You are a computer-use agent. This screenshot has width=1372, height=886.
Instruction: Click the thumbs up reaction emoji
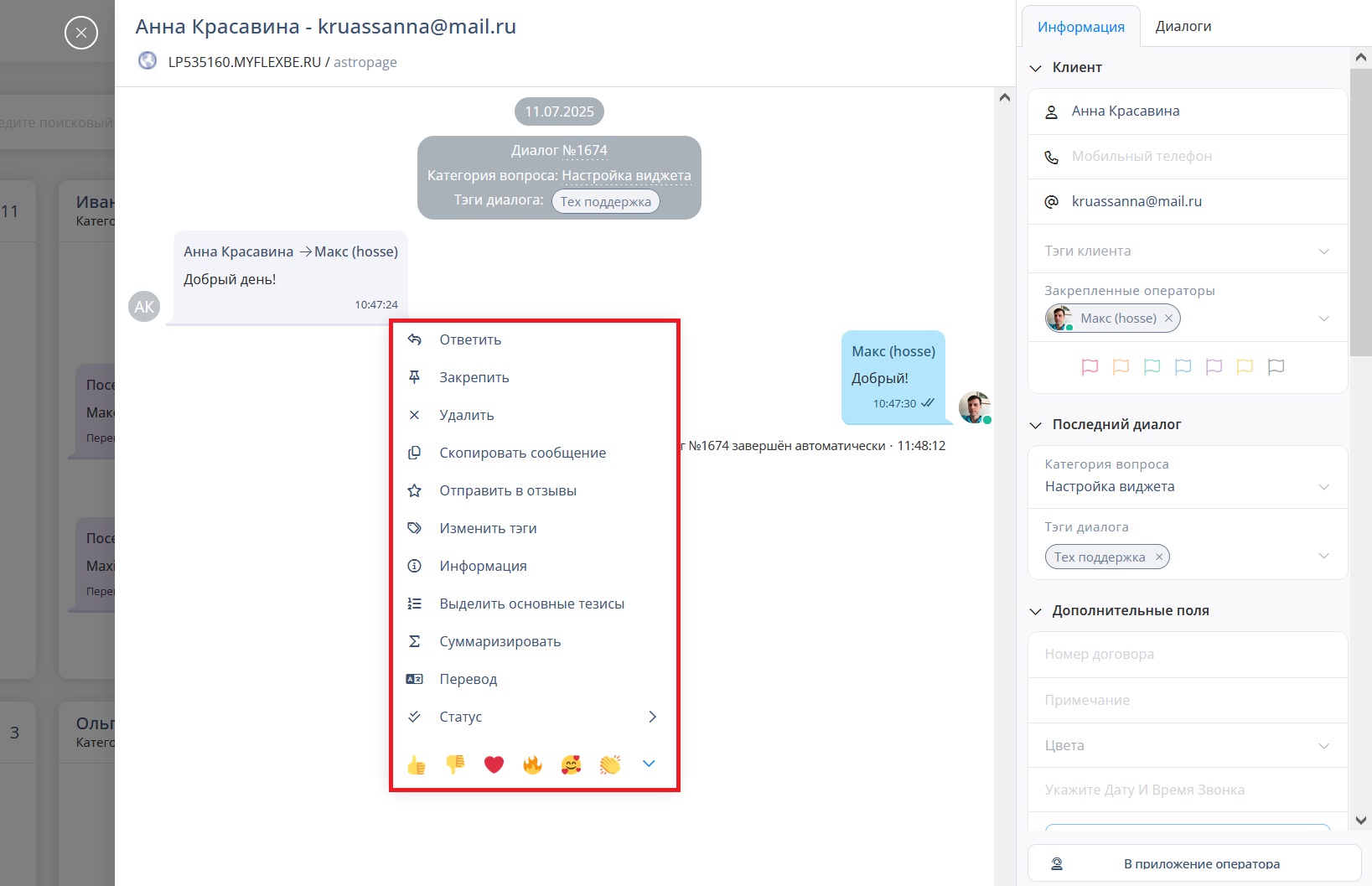point(417,764)
